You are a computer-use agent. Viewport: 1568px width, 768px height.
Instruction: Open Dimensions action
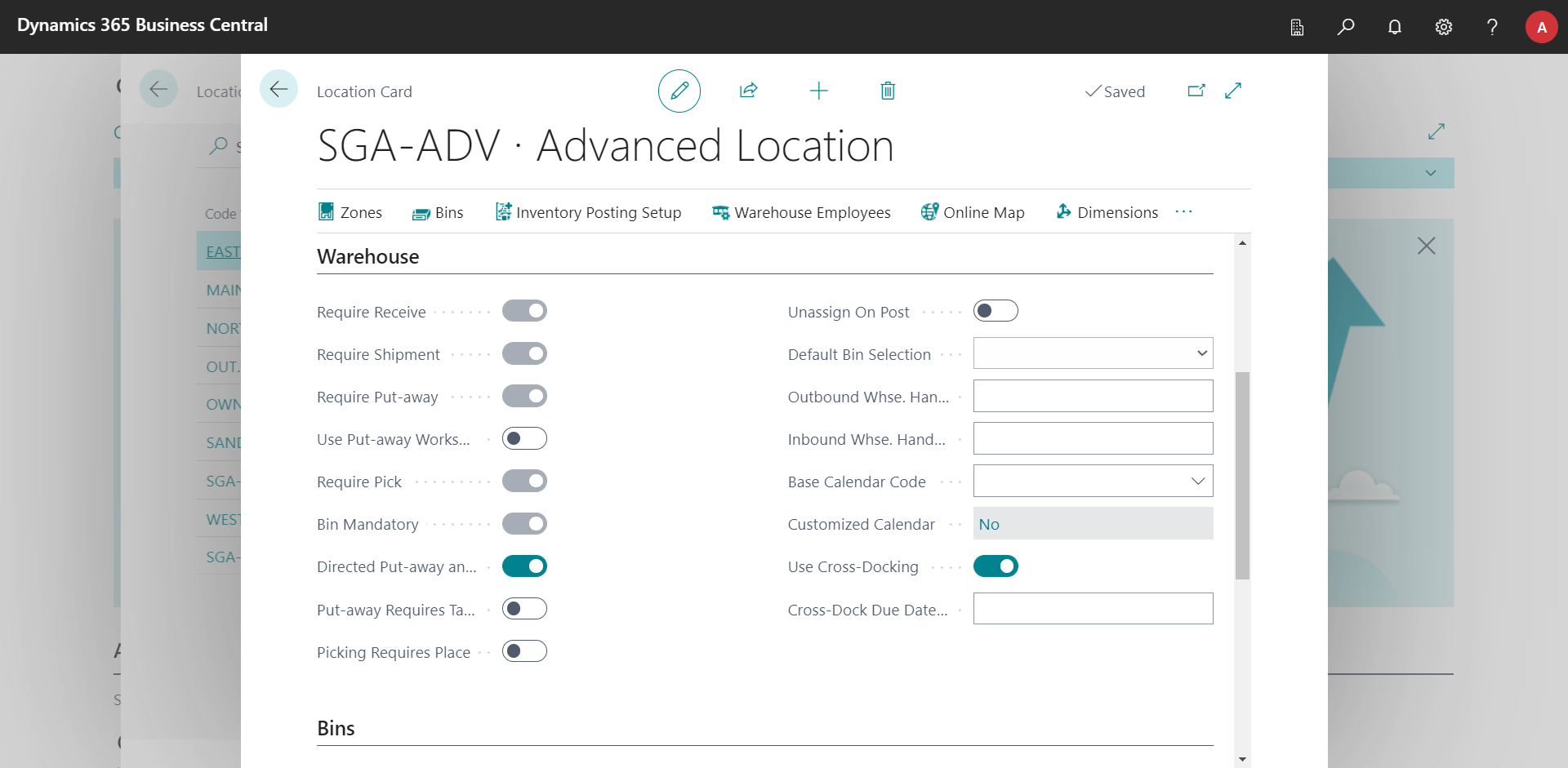[1107, 212]
